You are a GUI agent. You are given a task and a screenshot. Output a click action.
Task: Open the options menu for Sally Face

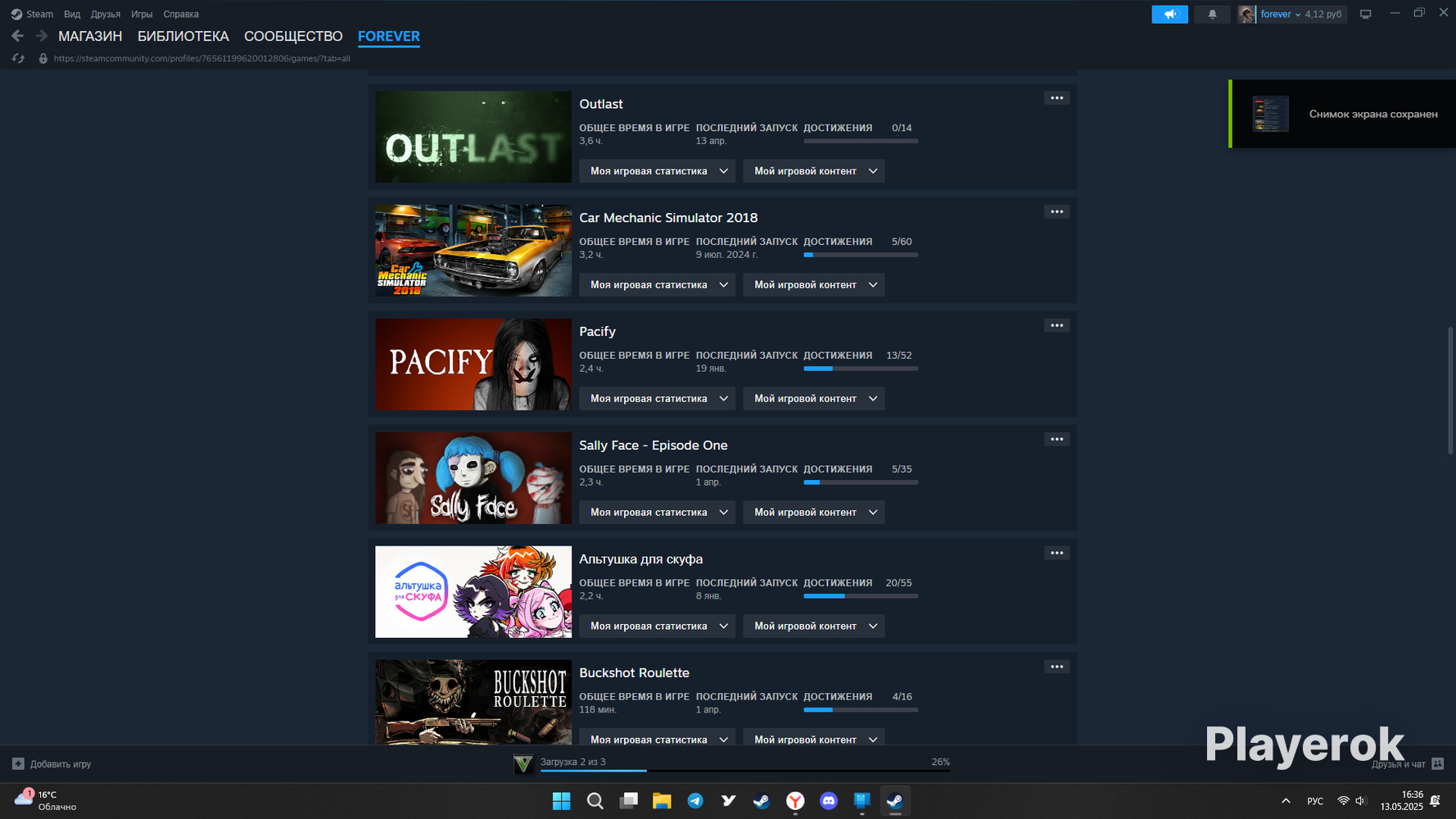pyautogui.click(x=1057, y=440)
